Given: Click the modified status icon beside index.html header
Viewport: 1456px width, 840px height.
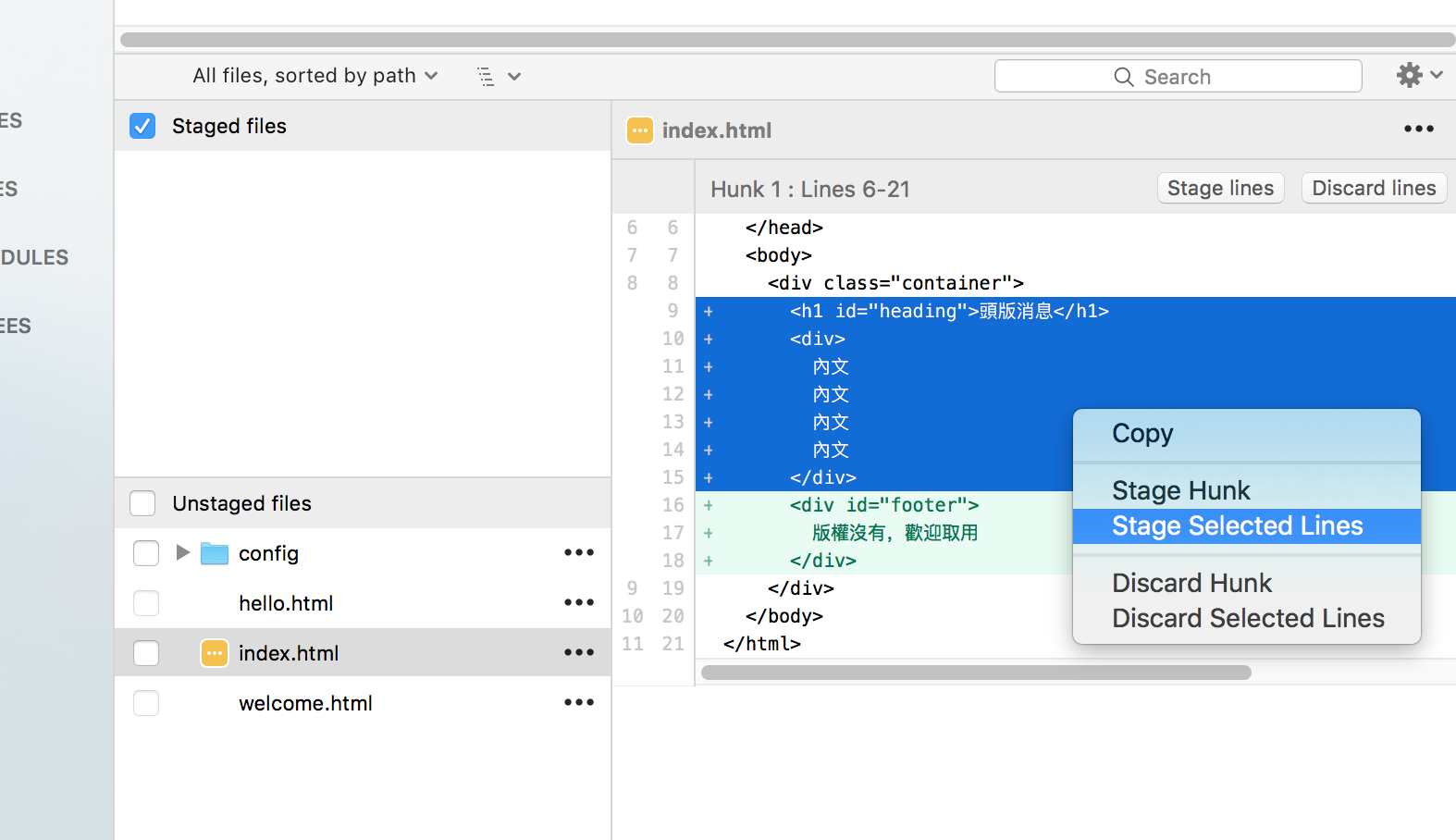Looking at the screenshot, I should [639, 130].
